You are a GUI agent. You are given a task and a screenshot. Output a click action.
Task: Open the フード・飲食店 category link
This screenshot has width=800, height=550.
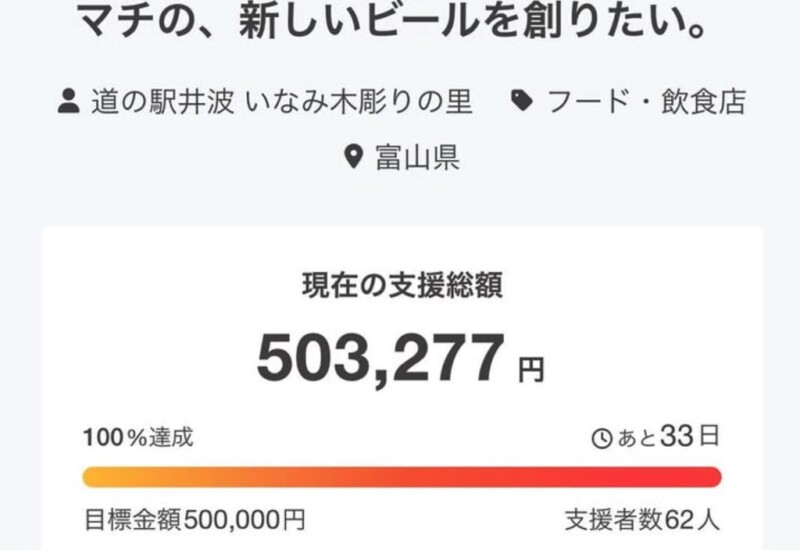646,101
